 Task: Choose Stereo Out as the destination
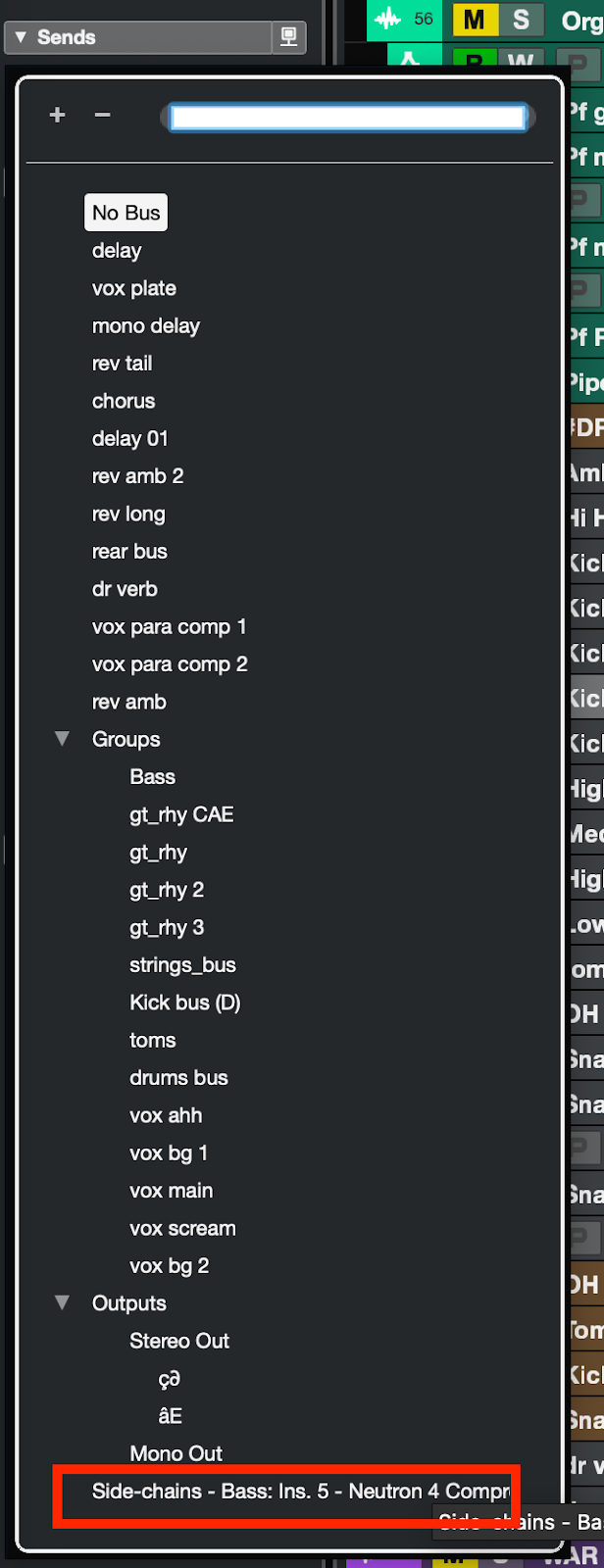179,1341
